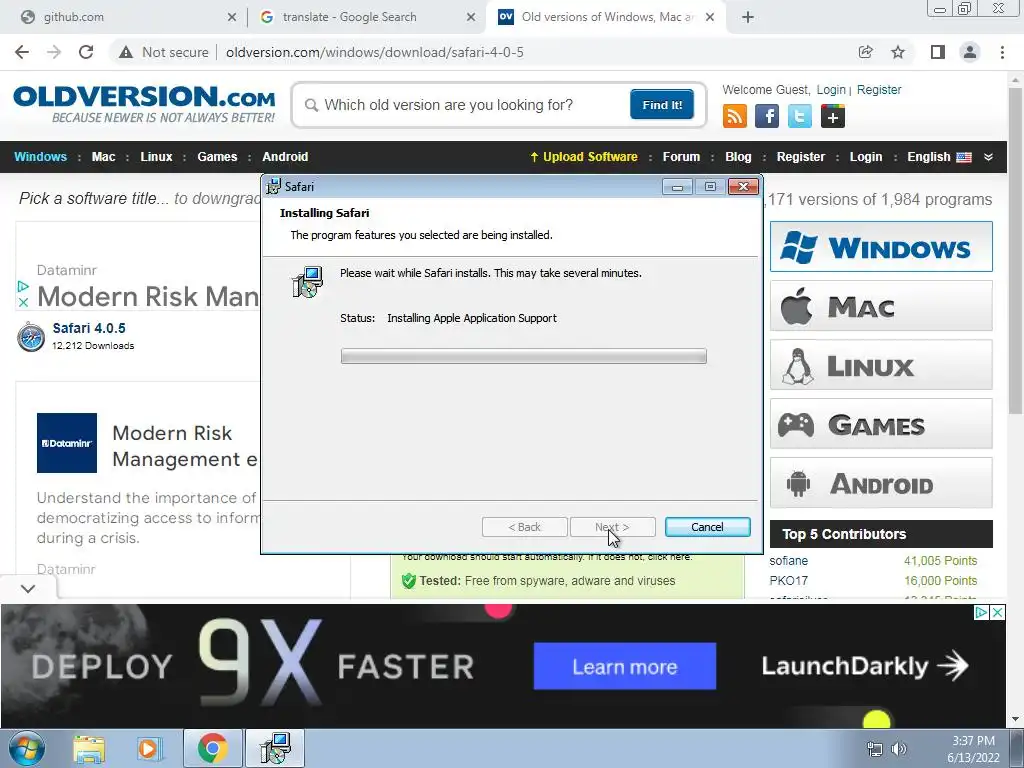
Task: Open the Windows Start button
Action: tap(27, 748)
